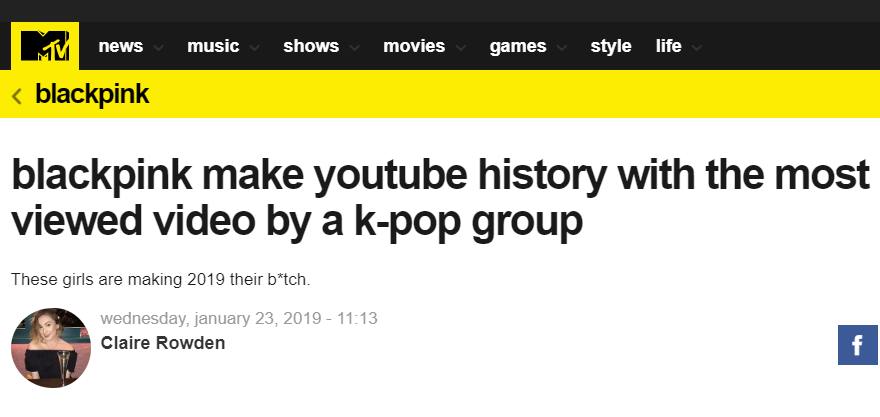The height and width of the screenshot is (417, 880).
Task: Open the music menu item
Action: point(213,46)
